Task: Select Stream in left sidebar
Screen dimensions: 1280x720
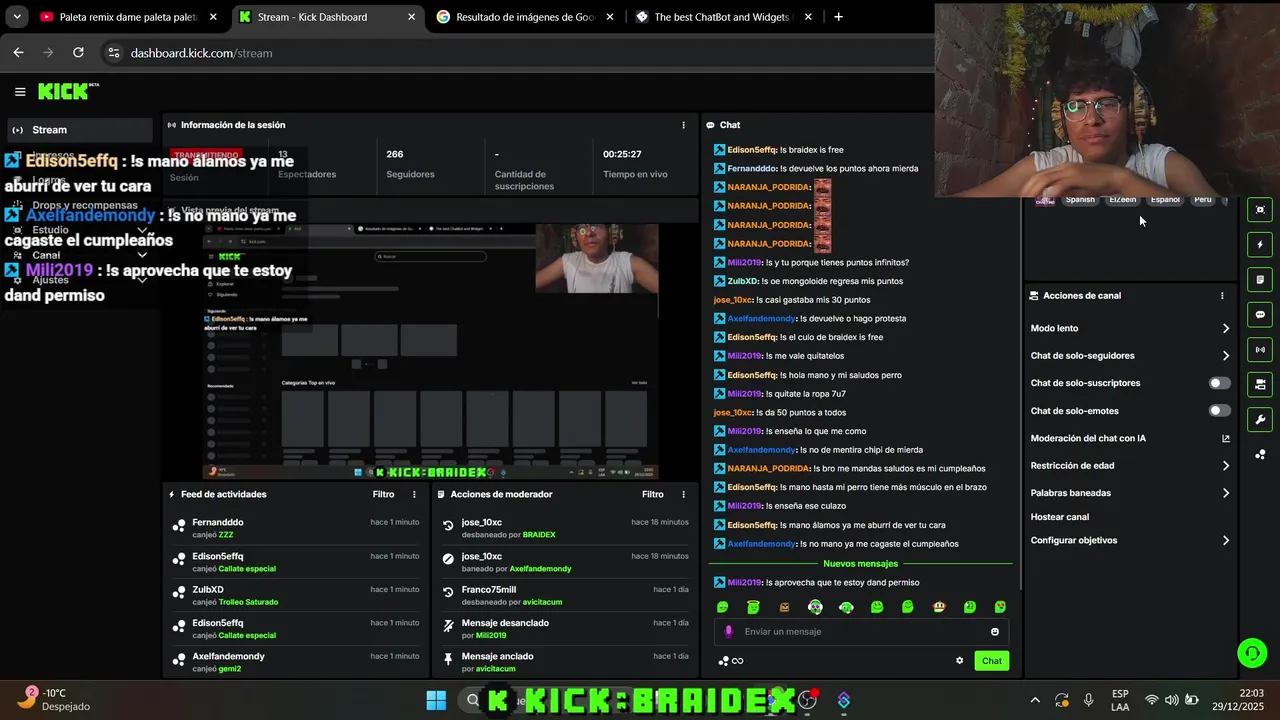Action: [x=78, y=130]
